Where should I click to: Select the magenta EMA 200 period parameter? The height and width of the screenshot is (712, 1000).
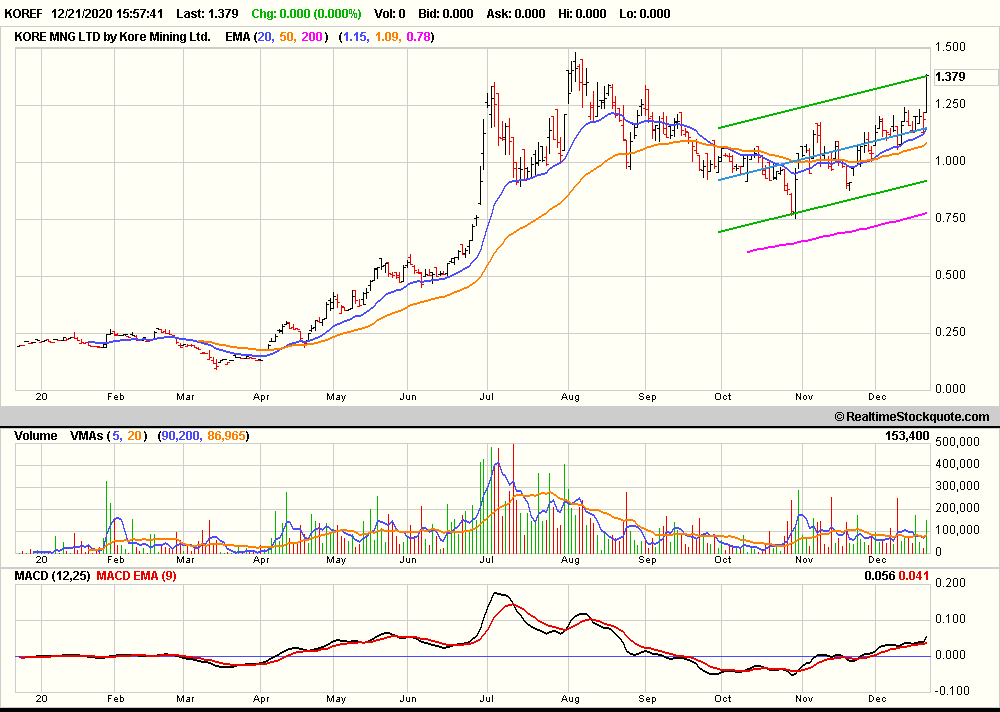click(x=314, y=36)
